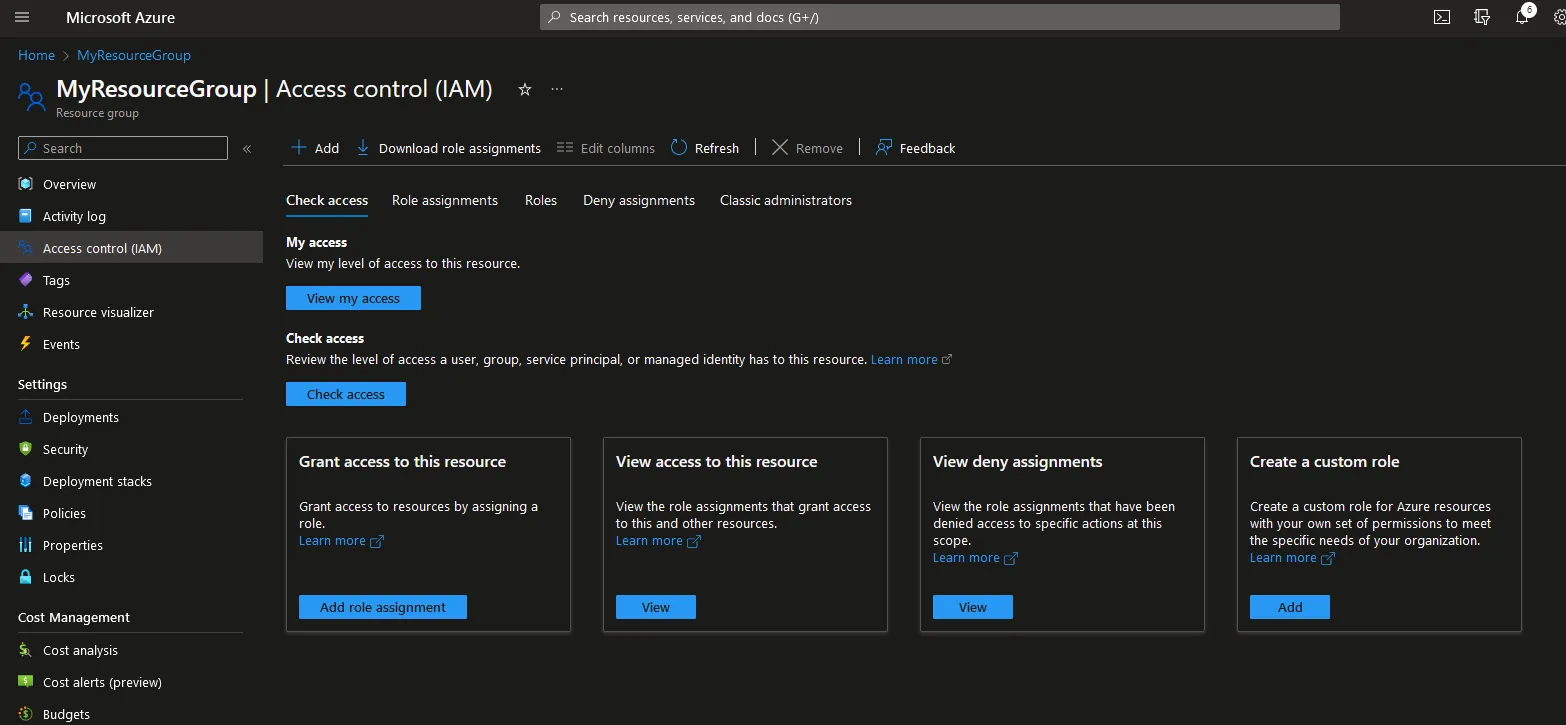Open Learn more link beside Check access description
The height and width of the screenshot is (725, 1566).
911,359
